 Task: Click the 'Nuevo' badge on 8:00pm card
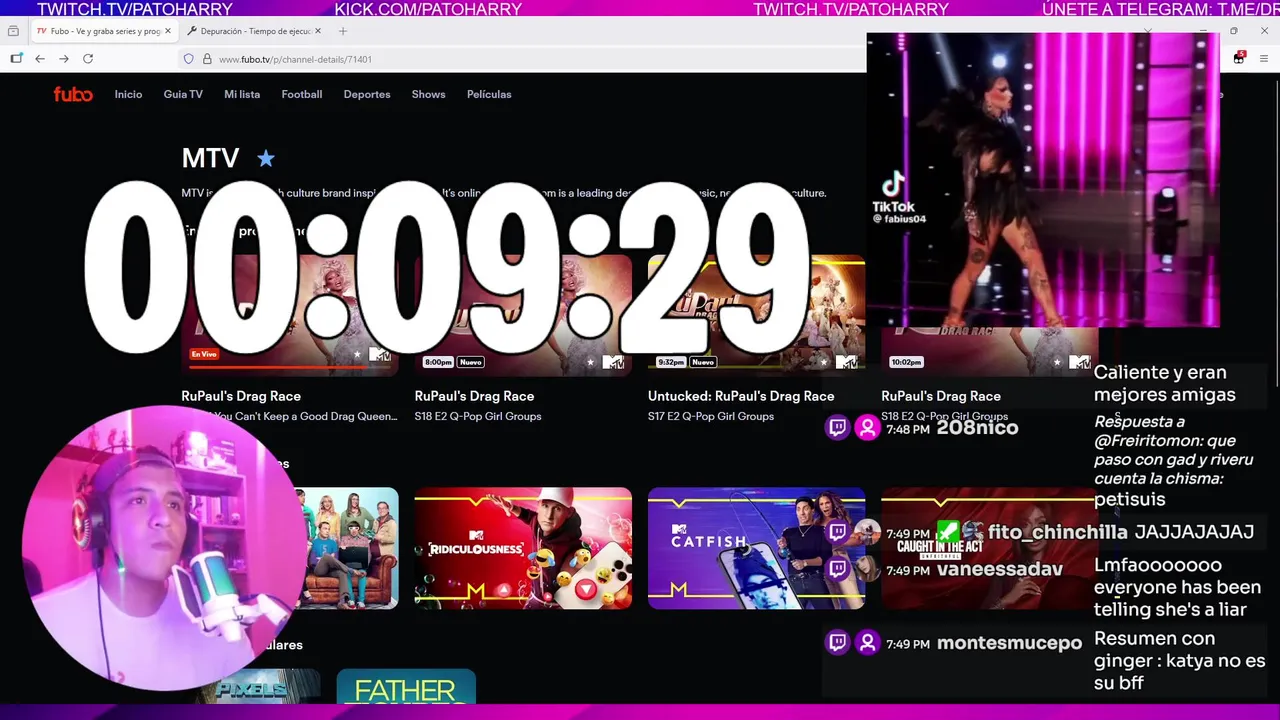(x=471, y=362)
